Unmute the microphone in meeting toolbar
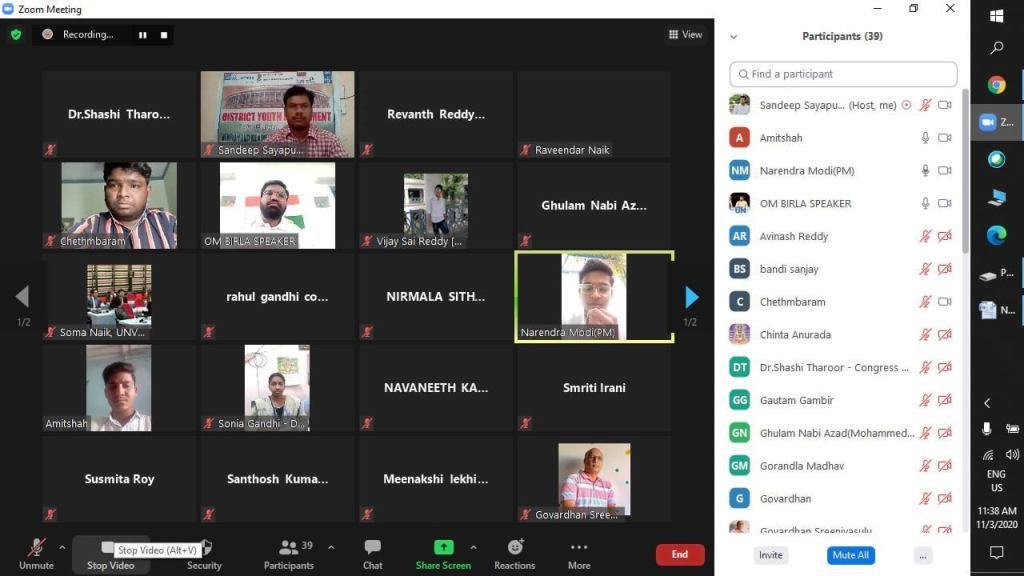Screen dimensions: 1024x576 click(37, 554)
